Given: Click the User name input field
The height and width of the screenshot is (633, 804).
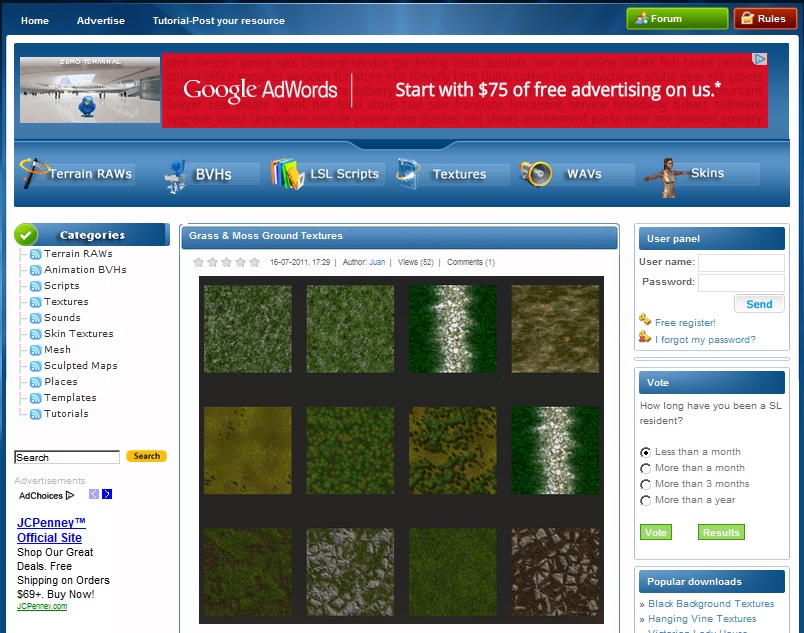Looking at the screenshot, I should coord(741,262).
